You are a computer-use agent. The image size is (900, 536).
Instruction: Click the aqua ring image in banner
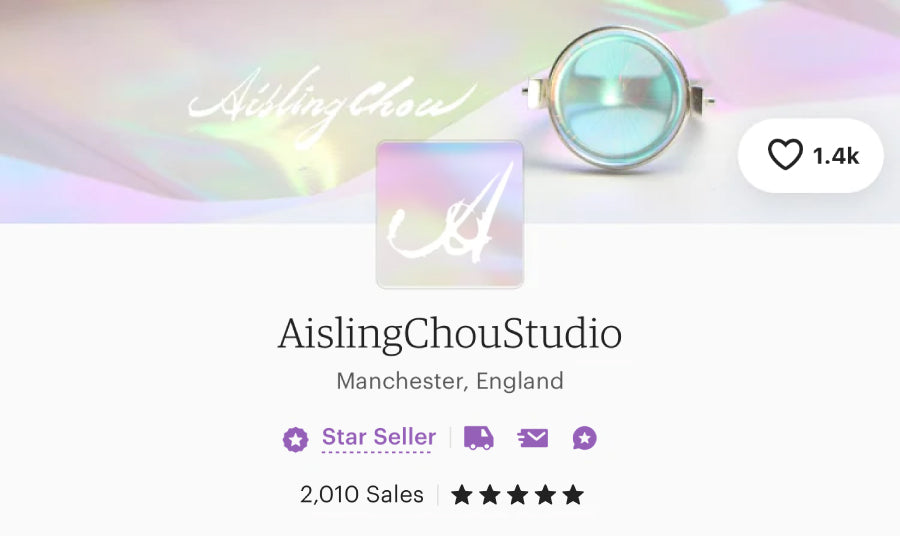tap(618, 98)
